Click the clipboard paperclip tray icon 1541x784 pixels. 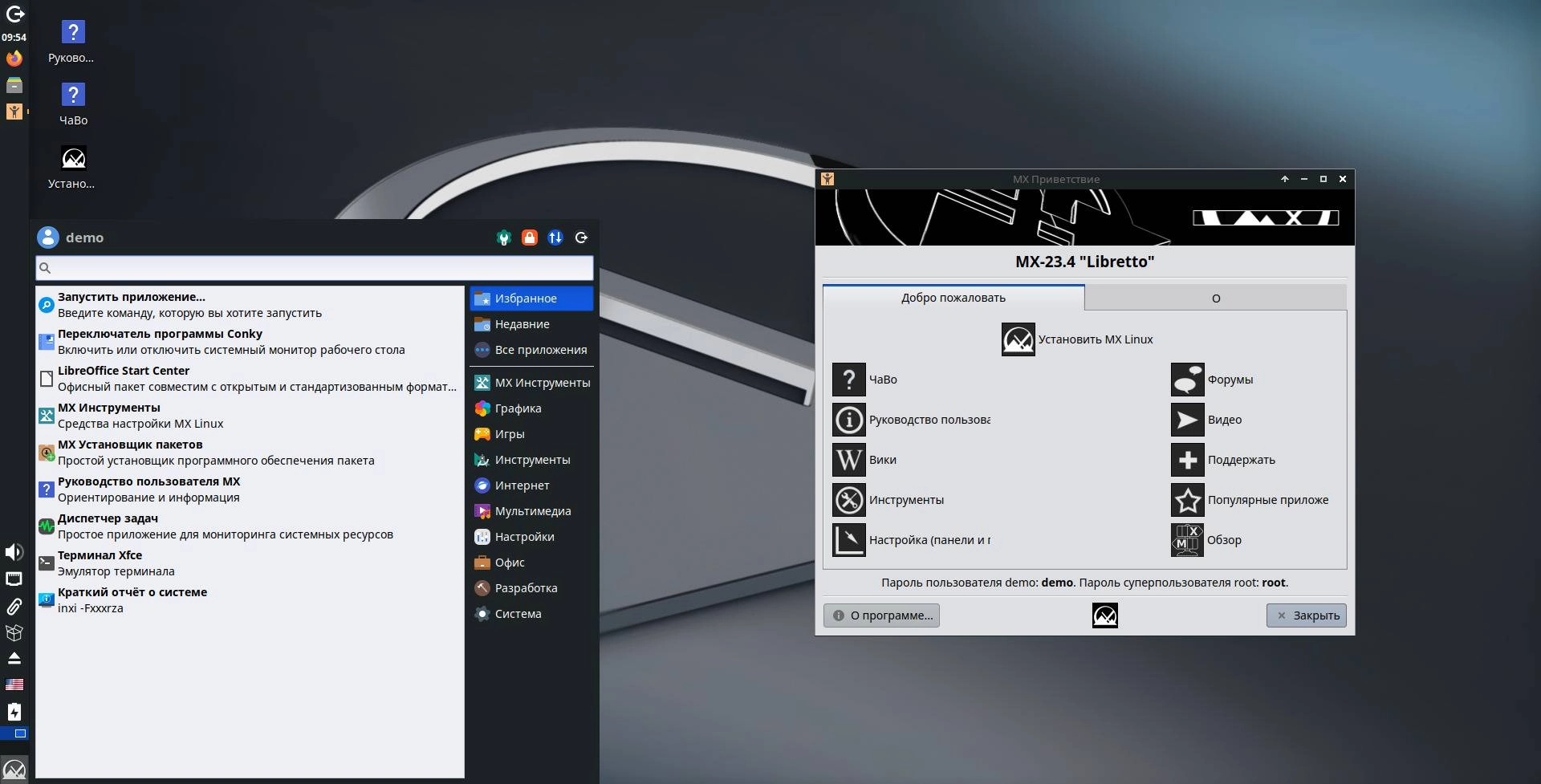[x=14, y=606]
